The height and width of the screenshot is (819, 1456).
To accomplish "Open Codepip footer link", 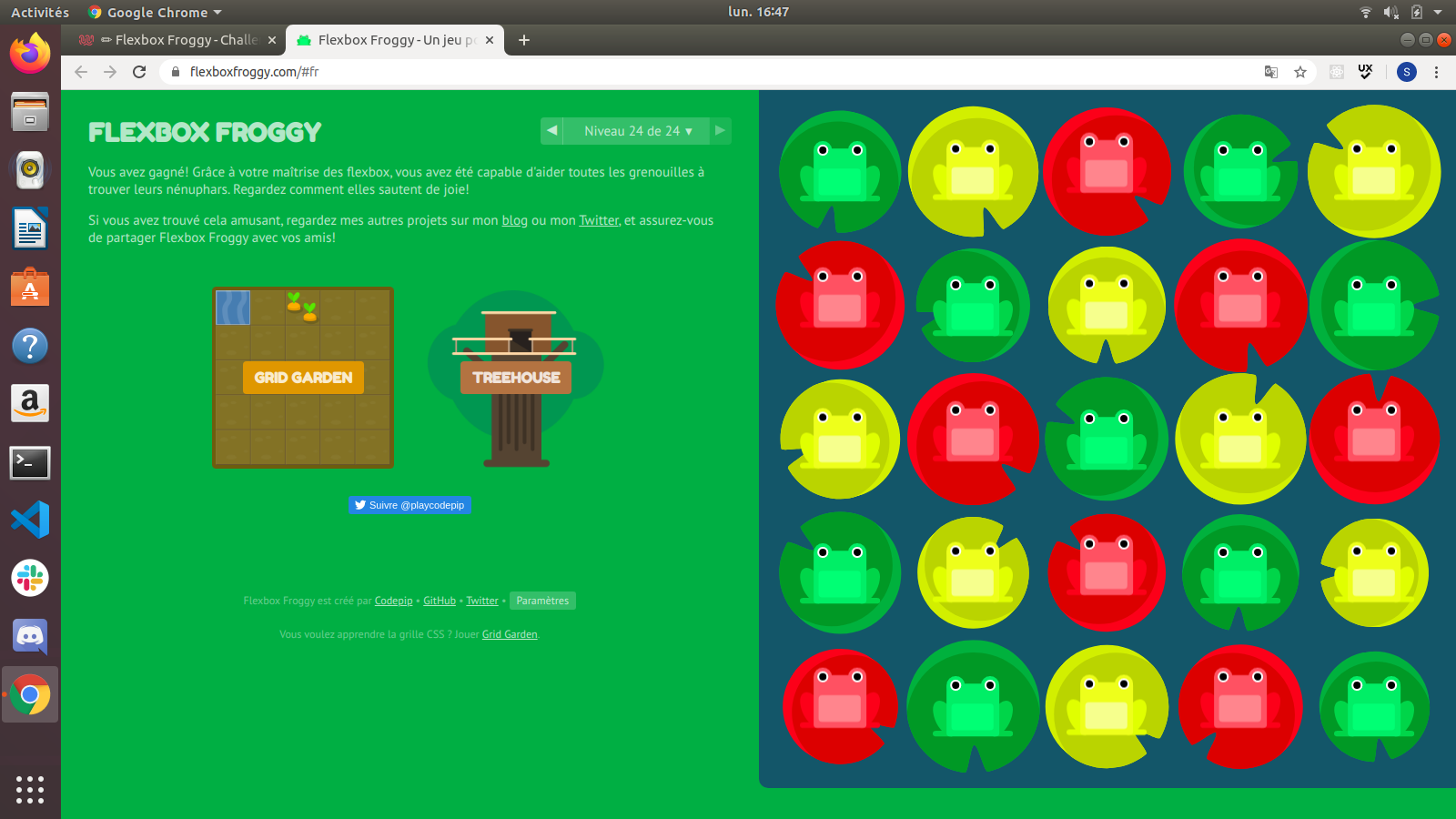I will (x=393, y=601).
